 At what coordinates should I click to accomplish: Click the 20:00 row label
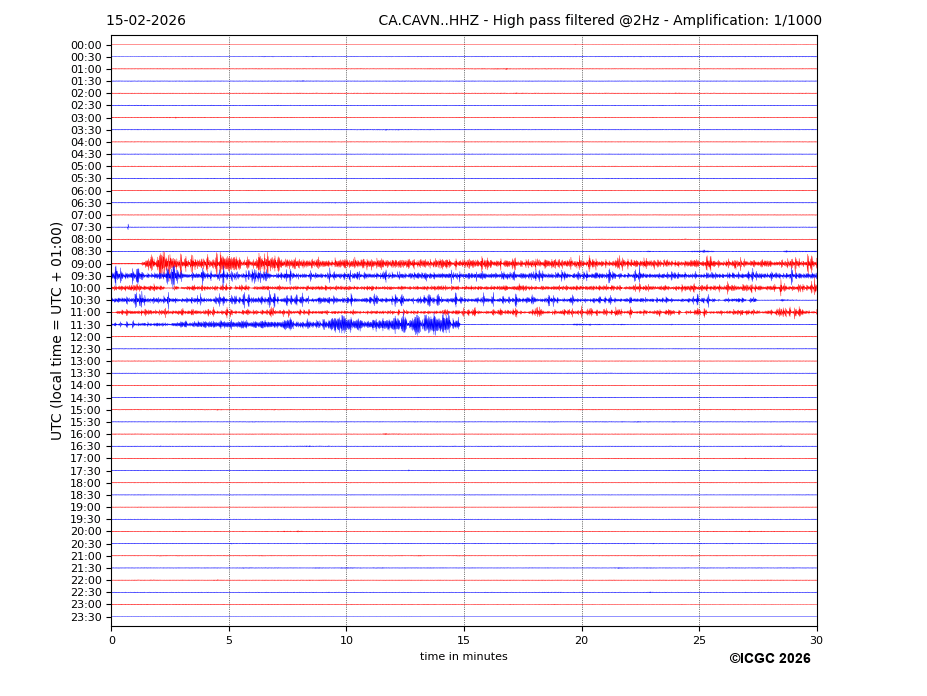(86, 531)
